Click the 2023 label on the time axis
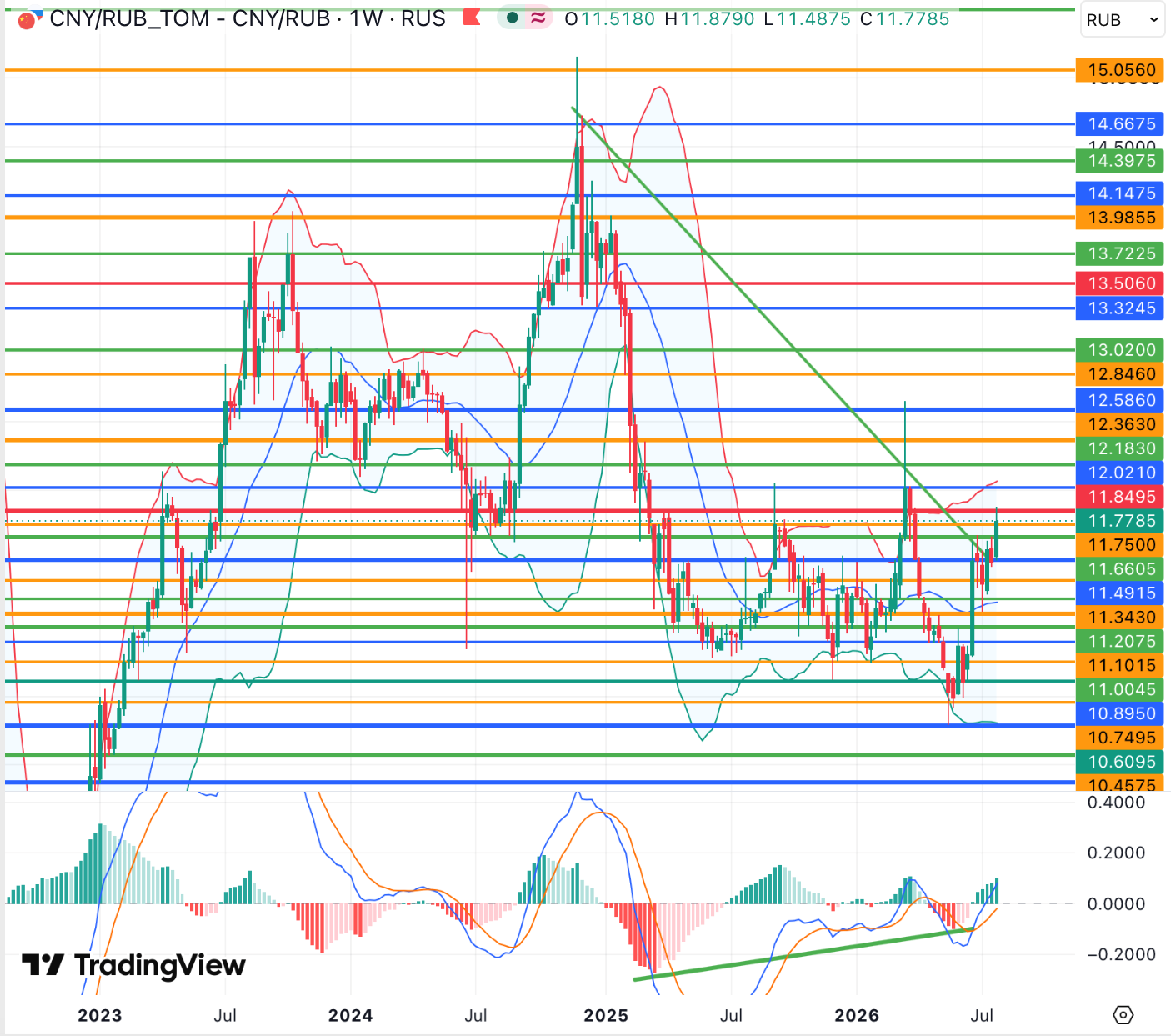The width and height of the screenshot is (1171, 1036). 100,1015
